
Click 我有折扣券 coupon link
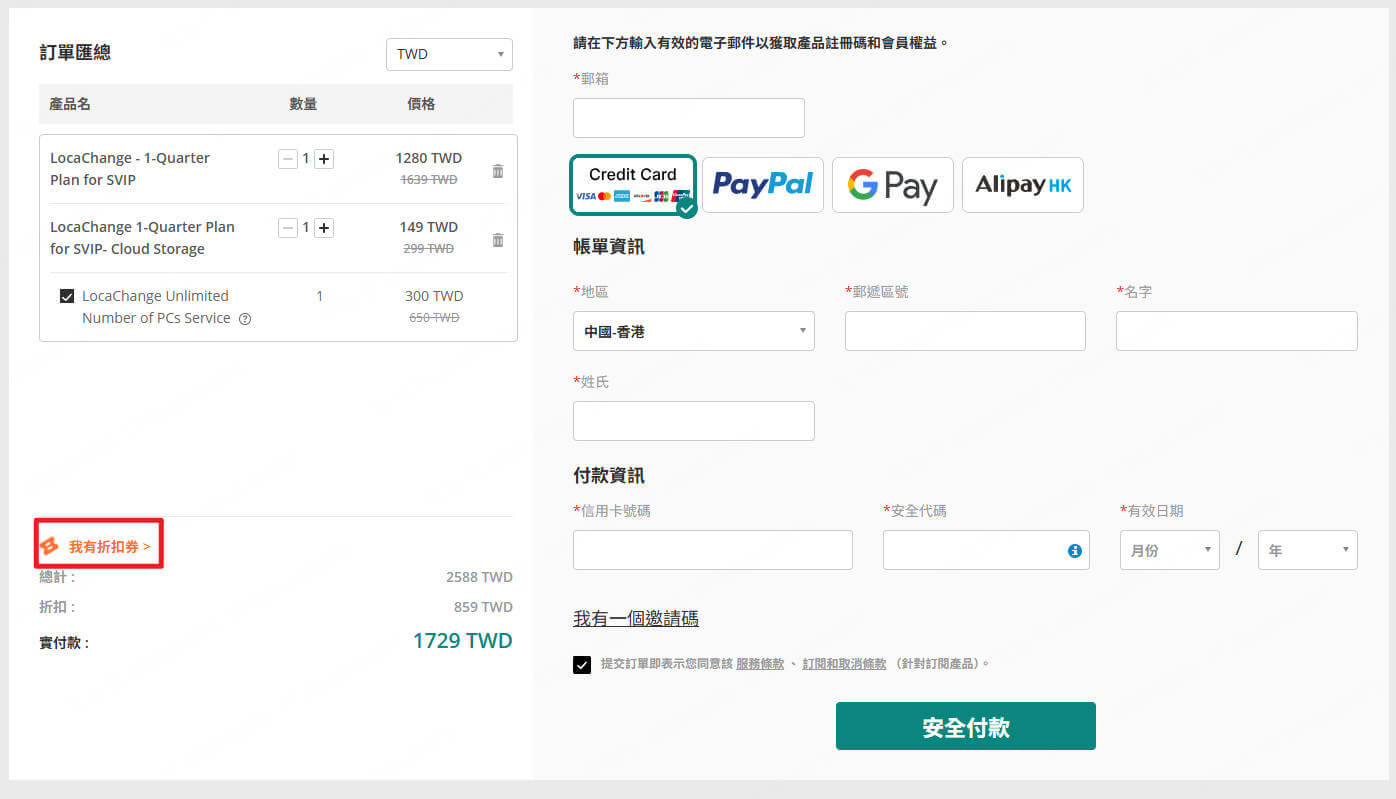click(109, 547)
